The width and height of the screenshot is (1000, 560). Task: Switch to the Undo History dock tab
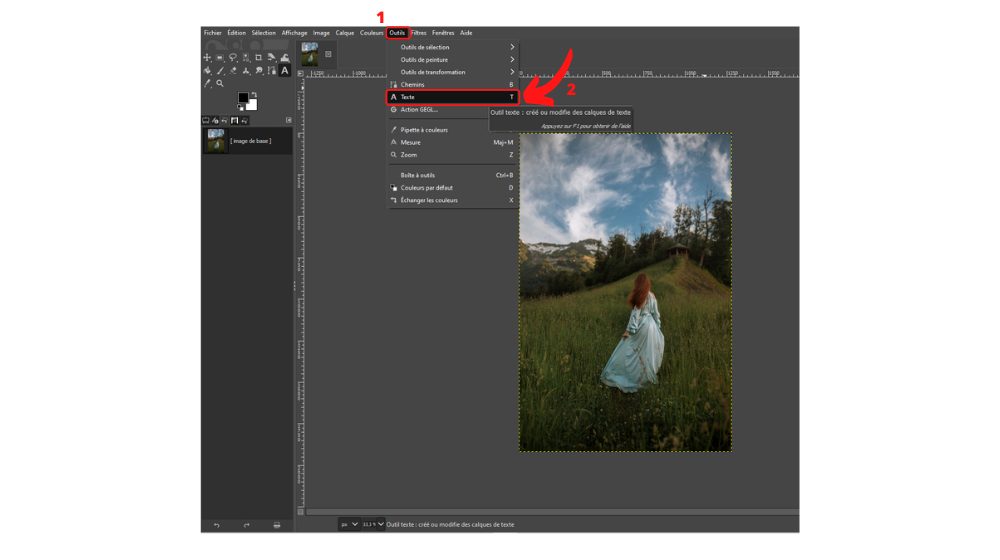224,120
